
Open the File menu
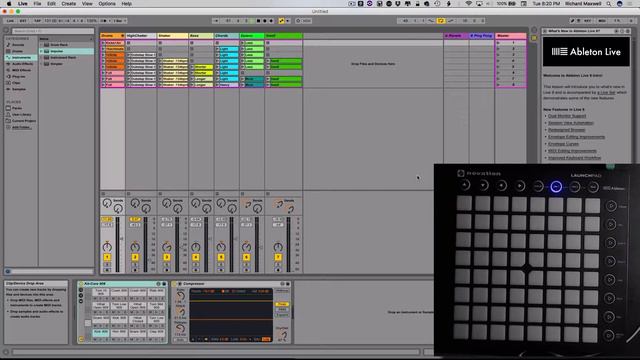click(37, 4)
